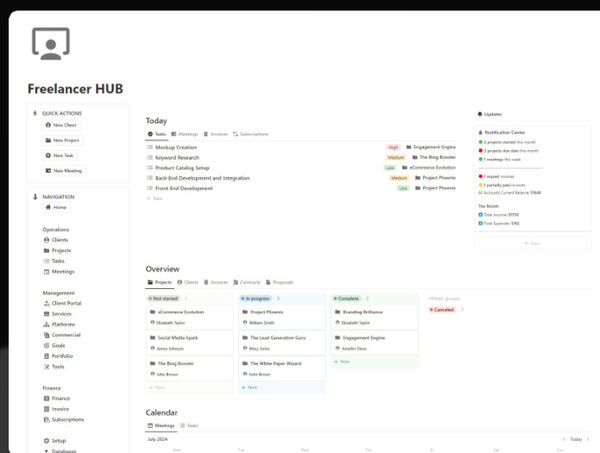Switch to Meetings tab in Today section
This screenshot has width=600, height=453.
click(x=184, y=134)
